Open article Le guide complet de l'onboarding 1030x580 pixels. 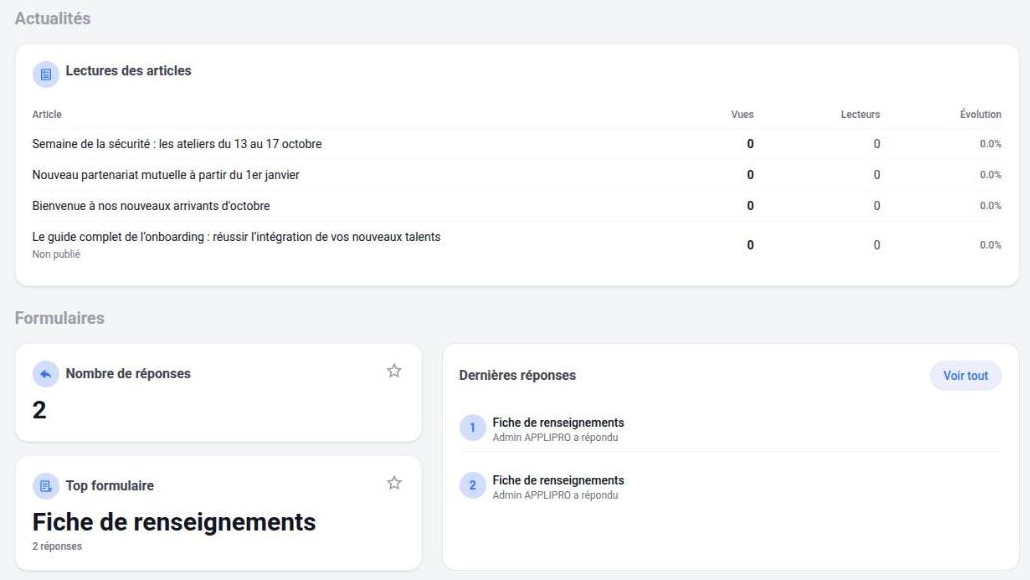[236, 236]
